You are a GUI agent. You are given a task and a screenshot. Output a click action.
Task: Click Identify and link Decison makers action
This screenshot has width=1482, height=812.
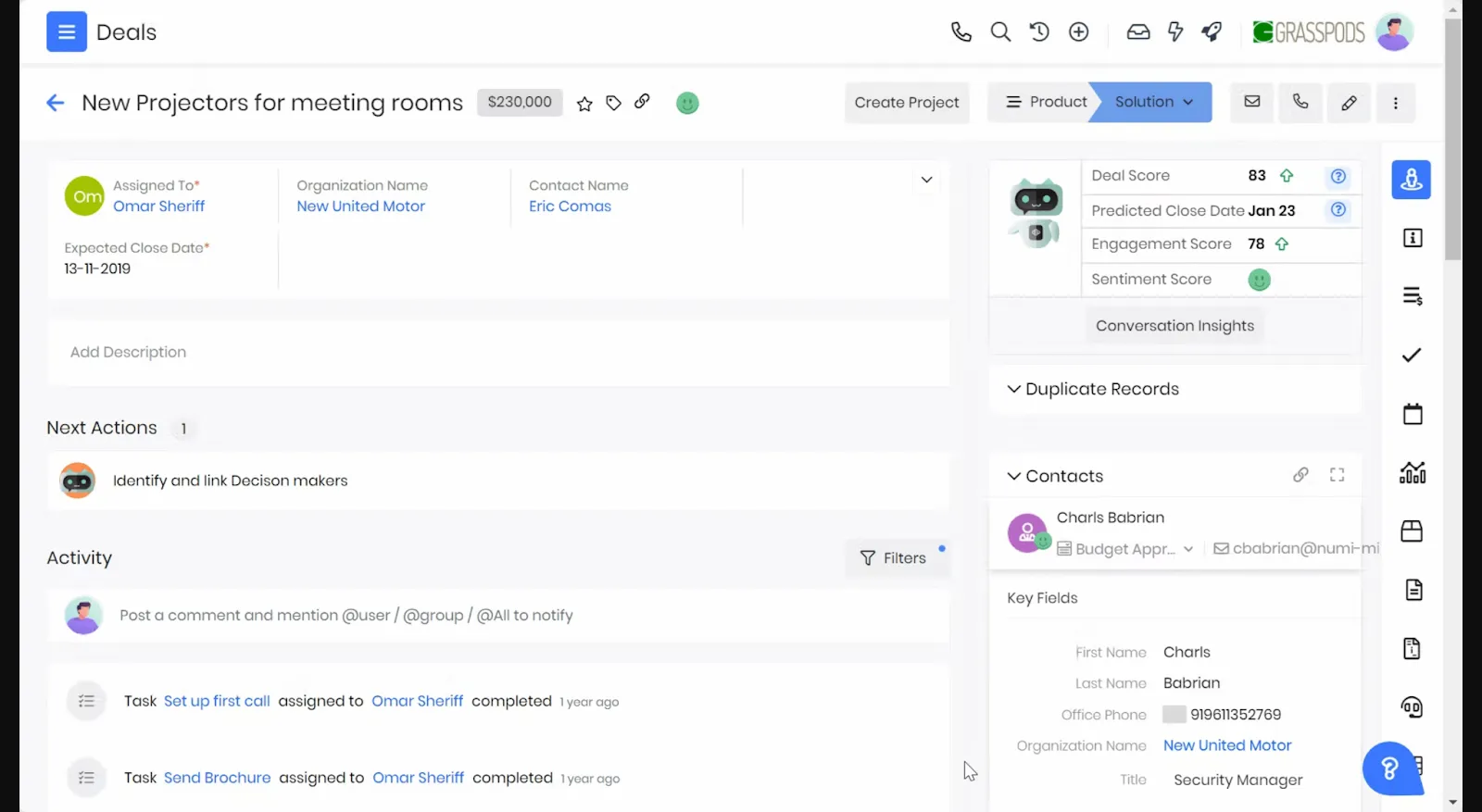(231, 481)
